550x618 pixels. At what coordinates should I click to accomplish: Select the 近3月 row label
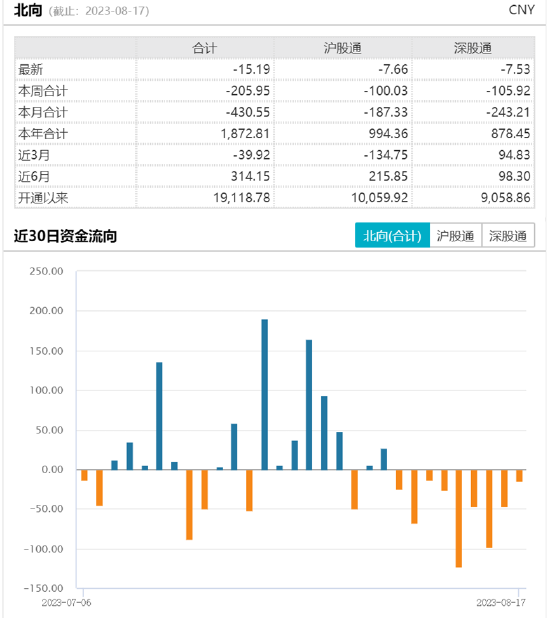(x=34, y=154)
